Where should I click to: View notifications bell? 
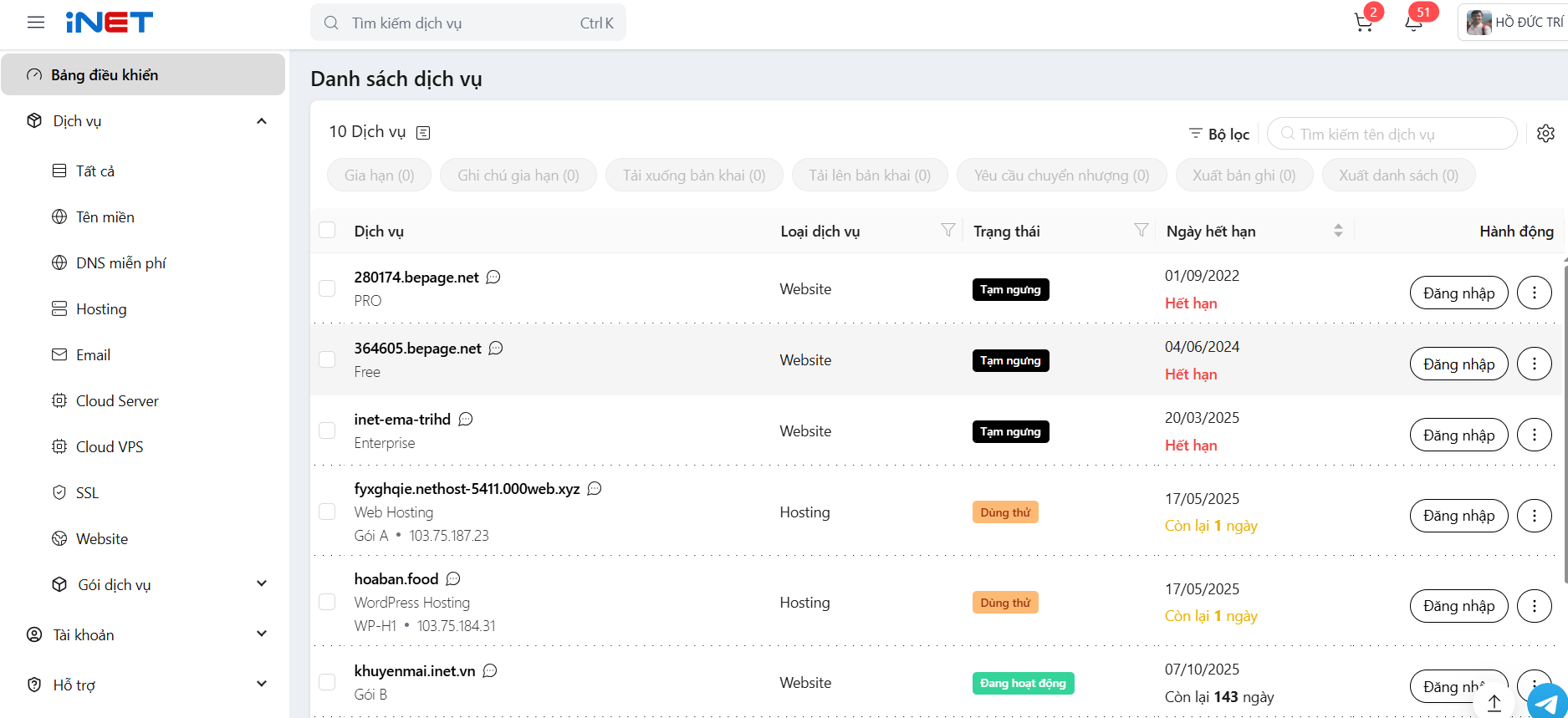point(1414,23)
